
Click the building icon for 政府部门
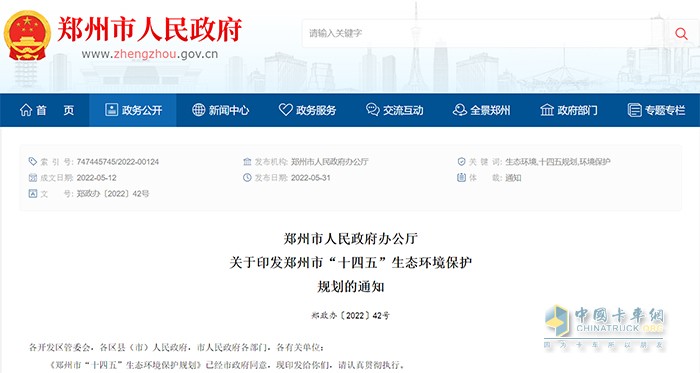click(x=546, y=110)
